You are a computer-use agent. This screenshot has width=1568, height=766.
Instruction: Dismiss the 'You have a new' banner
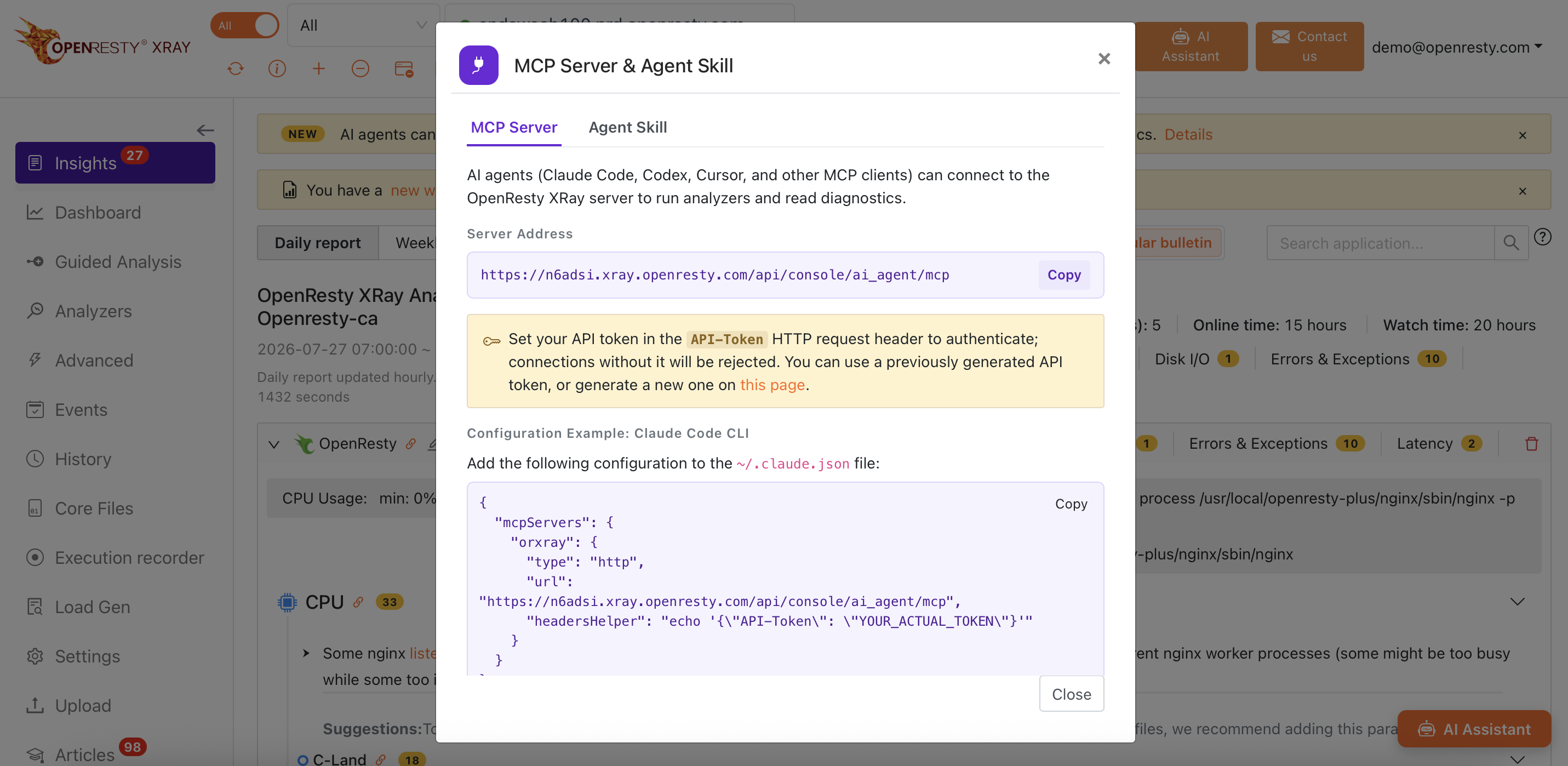1522,191
